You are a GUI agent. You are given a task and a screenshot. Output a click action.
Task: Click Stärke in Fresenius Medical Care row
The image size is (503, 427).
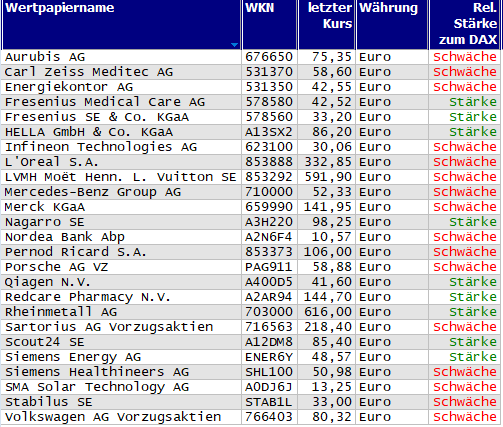pyautogui.click(x=473, y=102)
